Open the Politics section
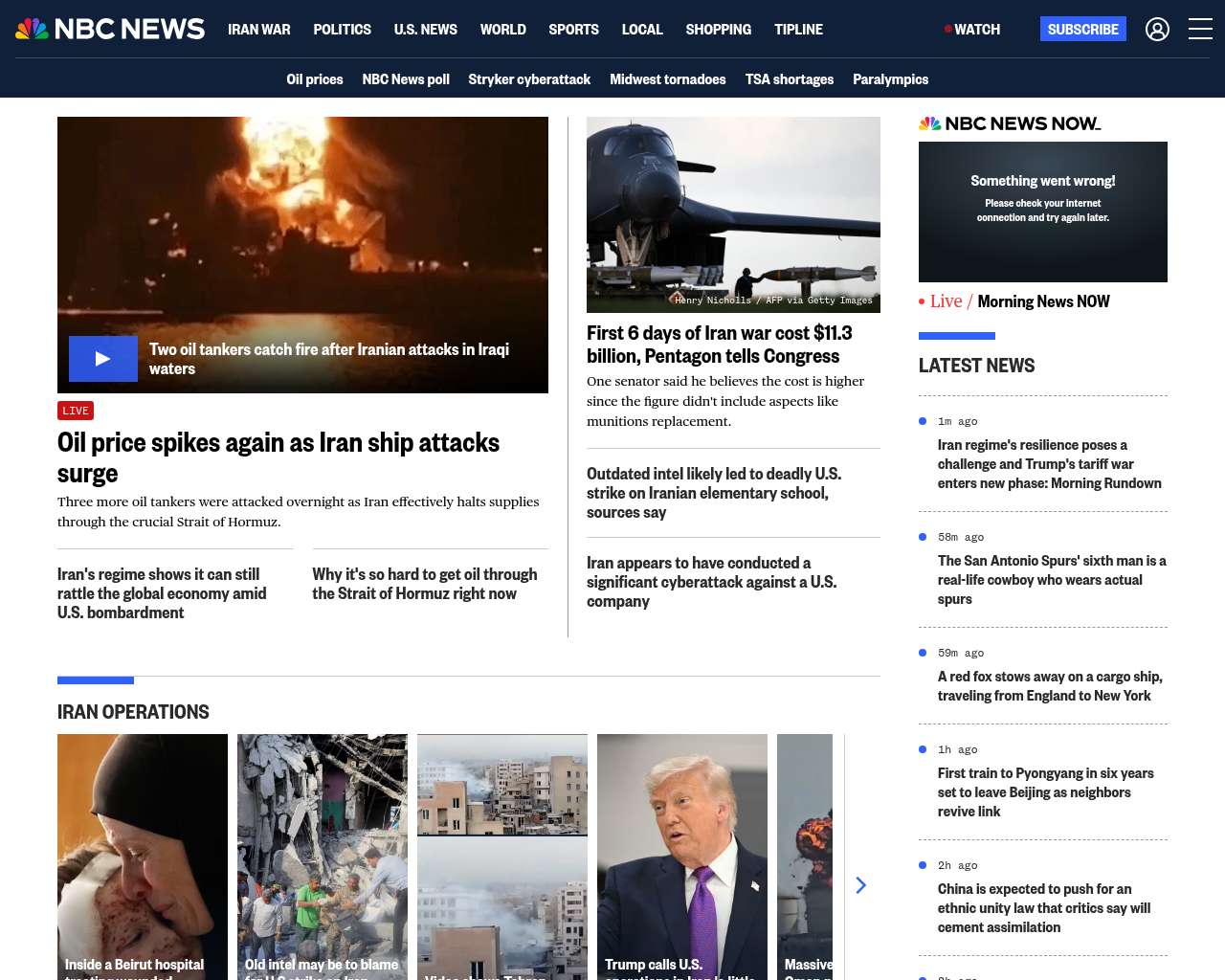 point(342,30)
